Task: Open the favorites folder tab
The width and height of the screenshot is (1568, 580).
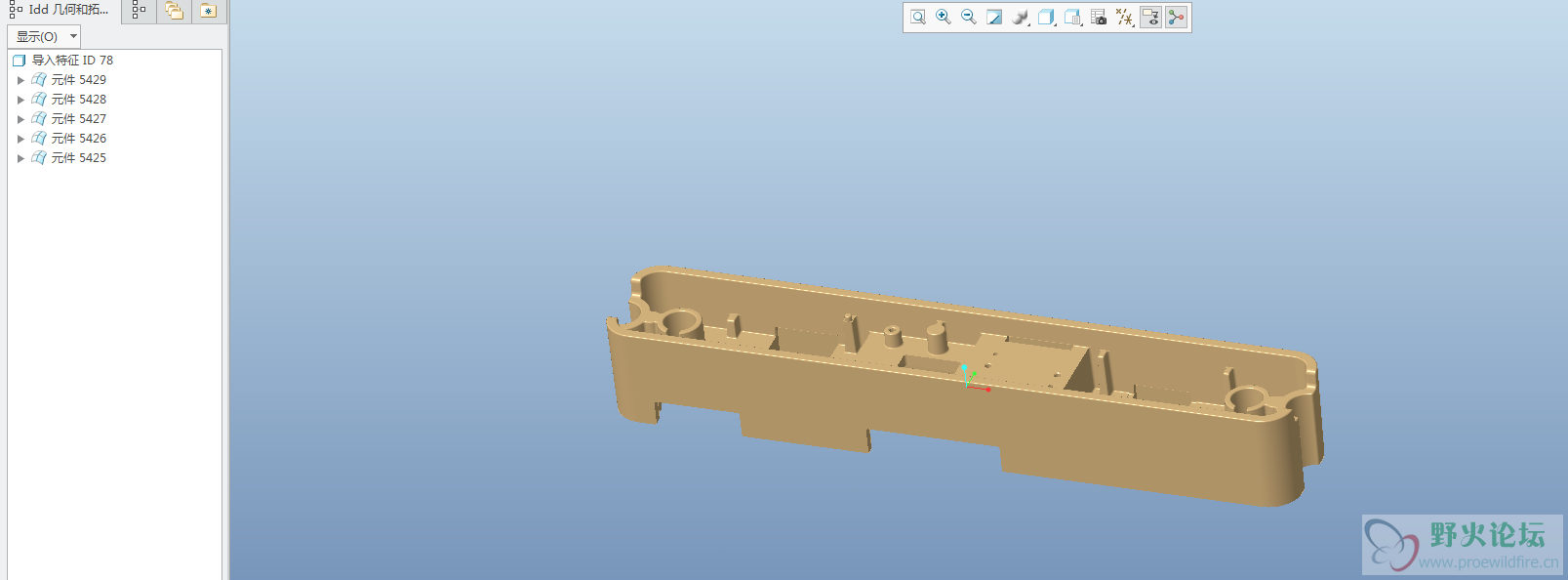Action: [x=208, y=11]
